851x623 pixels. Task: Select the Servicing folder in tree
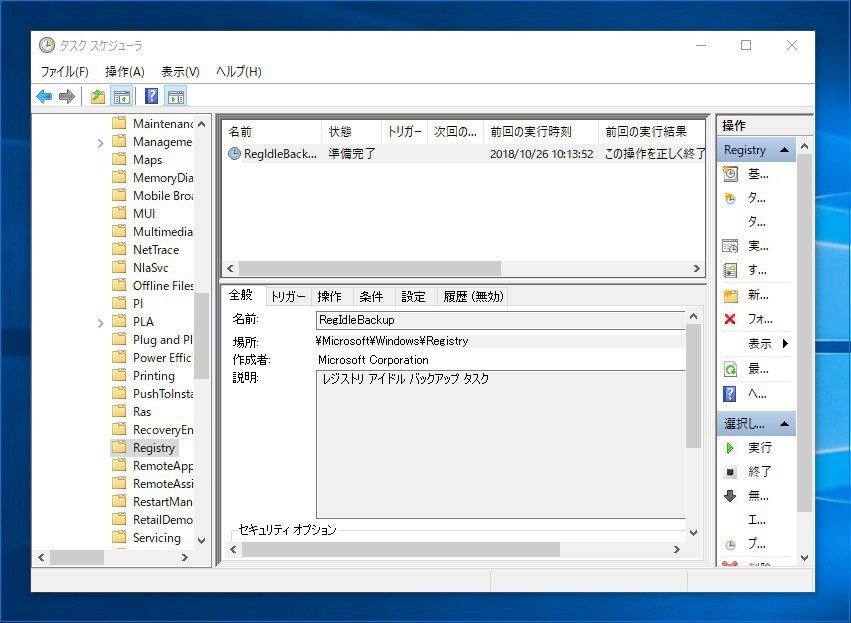click(x=157, y=538)
